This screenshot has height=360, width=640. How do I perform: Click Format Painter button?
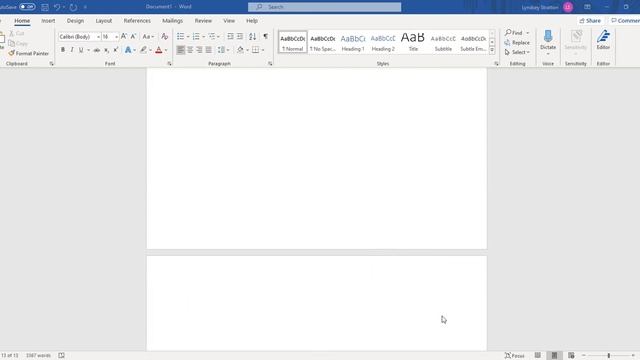[29, 53]
